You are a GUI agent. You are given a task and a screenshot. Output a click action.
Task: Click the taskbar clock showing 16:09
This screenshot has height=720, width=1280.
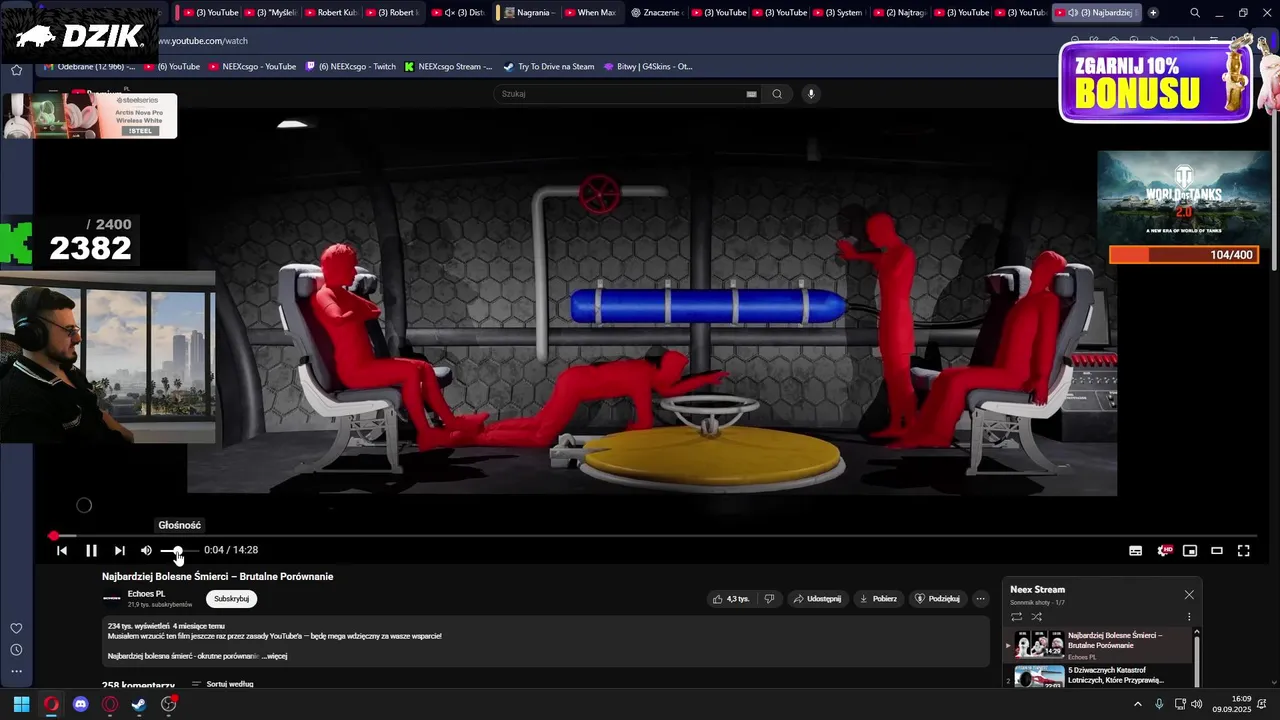(1232, 704)
